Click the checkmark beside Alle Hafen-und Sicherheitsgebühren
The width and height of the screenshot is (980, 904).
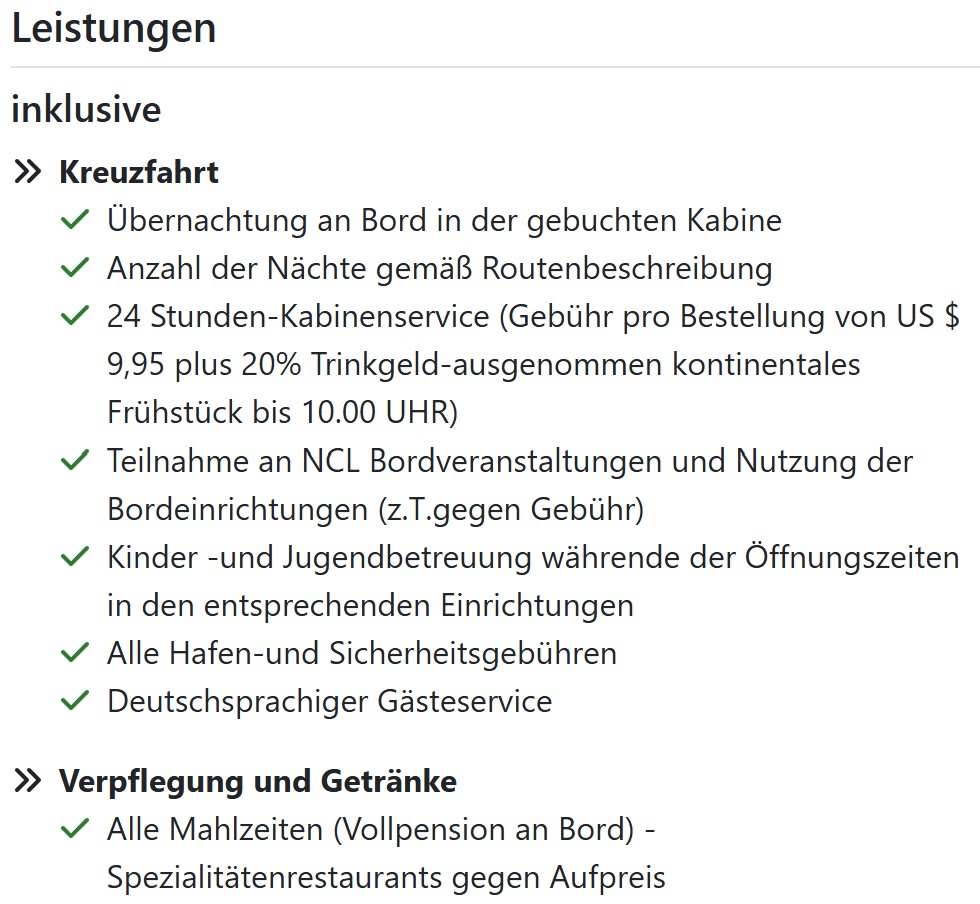[75, 653]
